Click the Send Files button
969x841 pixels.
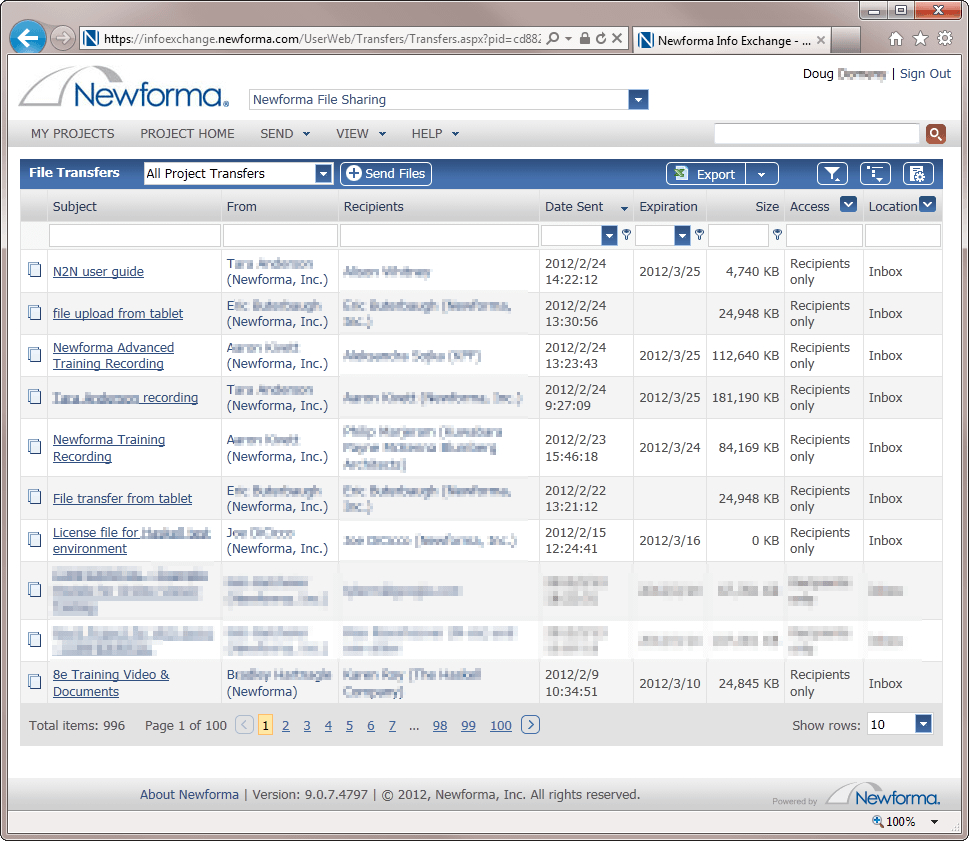click(x=386, y=174)
